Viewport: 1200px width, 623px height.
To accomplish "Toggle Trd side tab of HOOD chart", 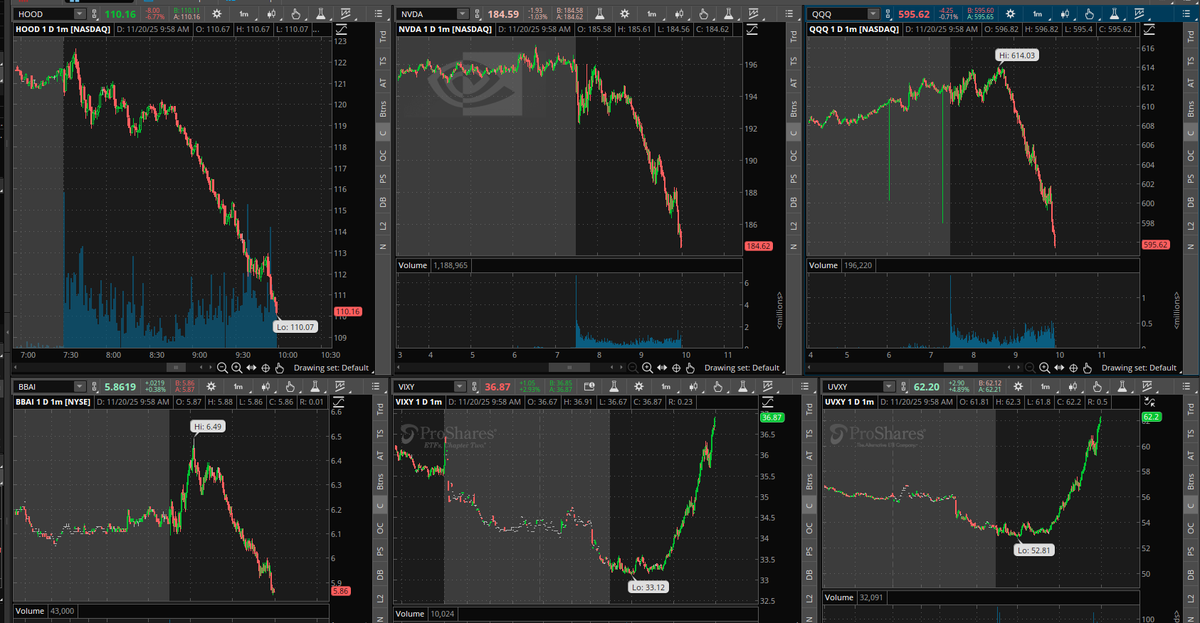I will [x=383, y=35].
